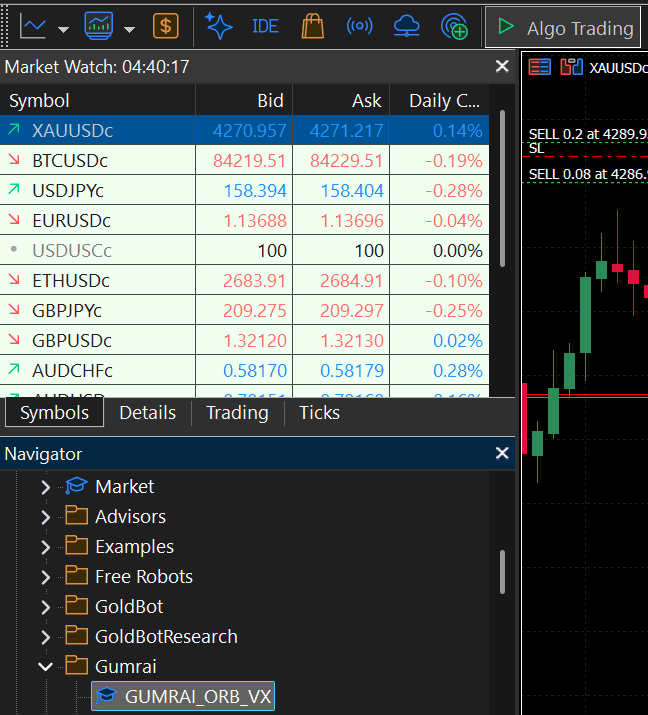The height and width of the screenshot is (715, 648).
Task: Select the GBPJPYc symbol
Action: pyautogui.click(x=67, y=311)
